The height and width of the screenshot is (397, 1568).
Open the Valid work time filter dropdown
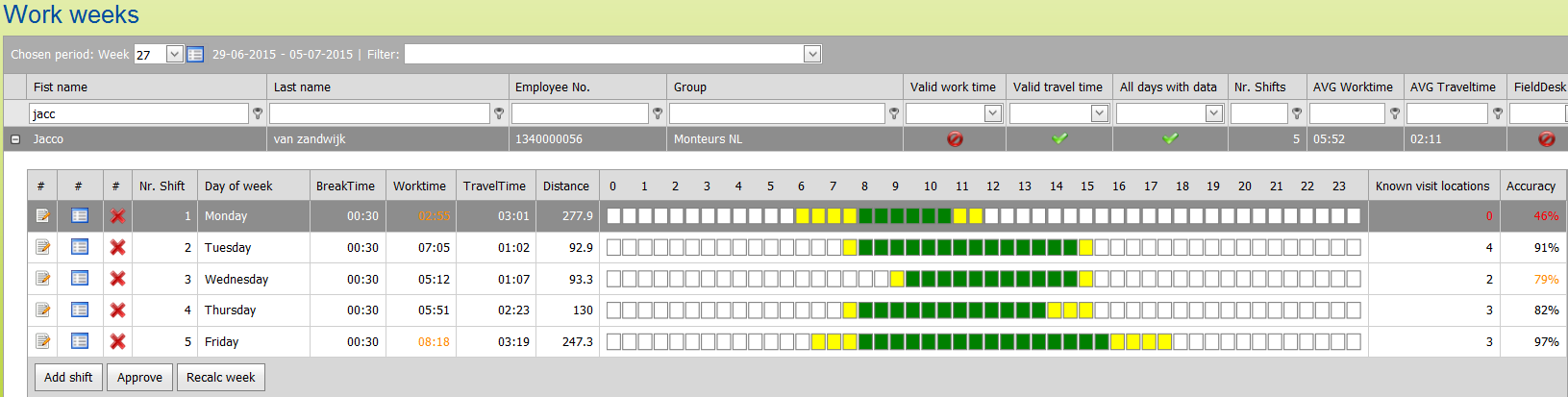click(x=993, y=113)
